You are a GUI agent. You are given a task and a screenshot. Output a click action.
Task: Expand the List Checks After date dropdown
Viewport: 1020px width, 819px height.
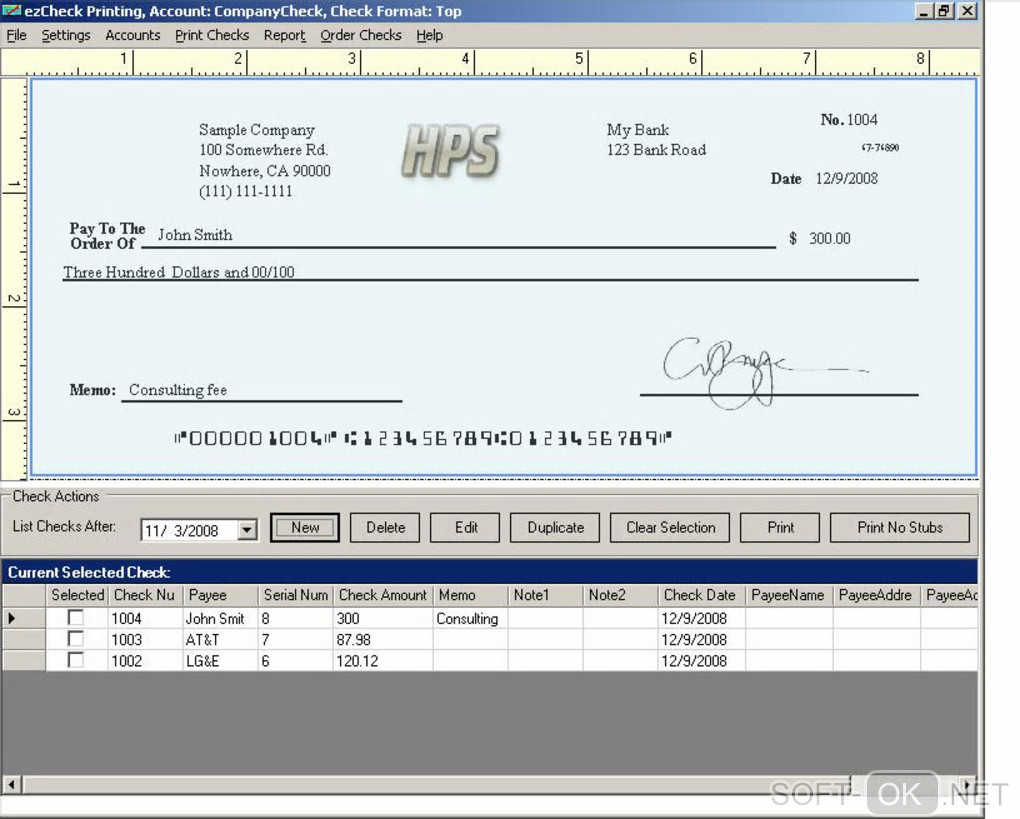pos(247,530)
